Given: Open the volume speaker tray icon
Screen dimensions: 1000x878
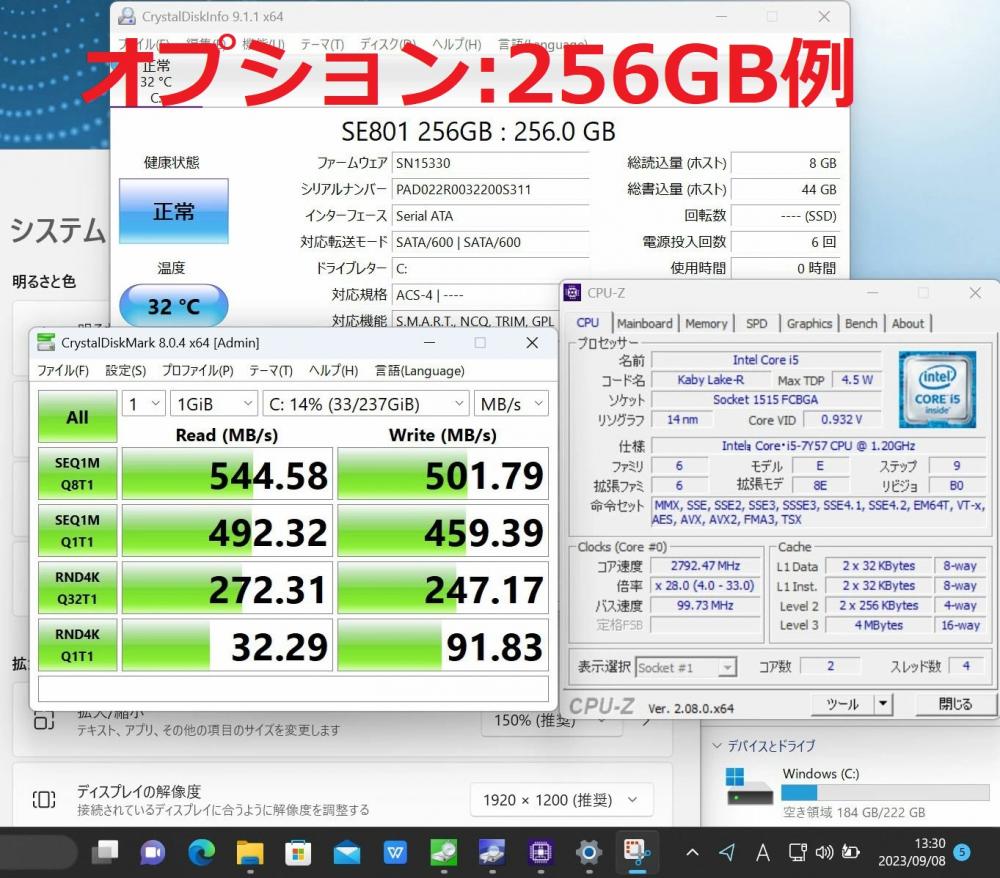Looking at the screenshot, I should tap(824, 852).
